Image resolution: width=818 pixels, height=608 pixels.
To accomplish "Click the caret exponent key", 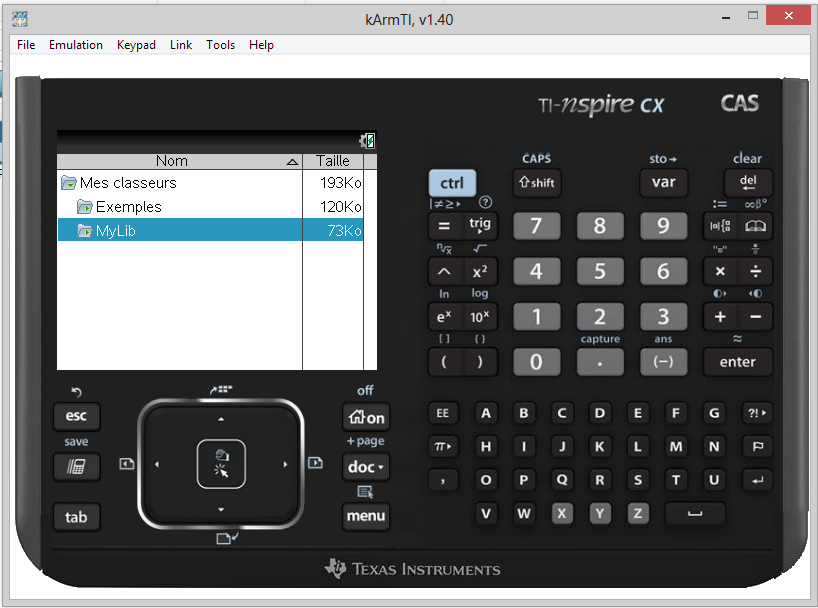I will coord(444,271).
